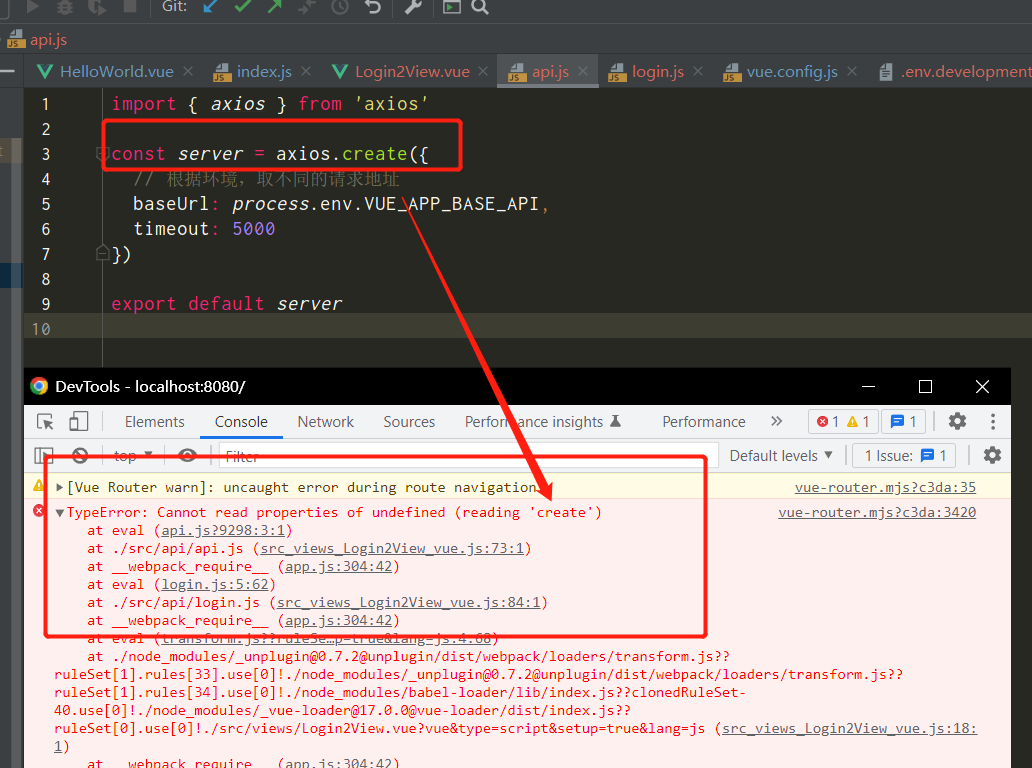Screen dimensions: 1032x768
Task: Open console settings gear icon
Action: 992,455
